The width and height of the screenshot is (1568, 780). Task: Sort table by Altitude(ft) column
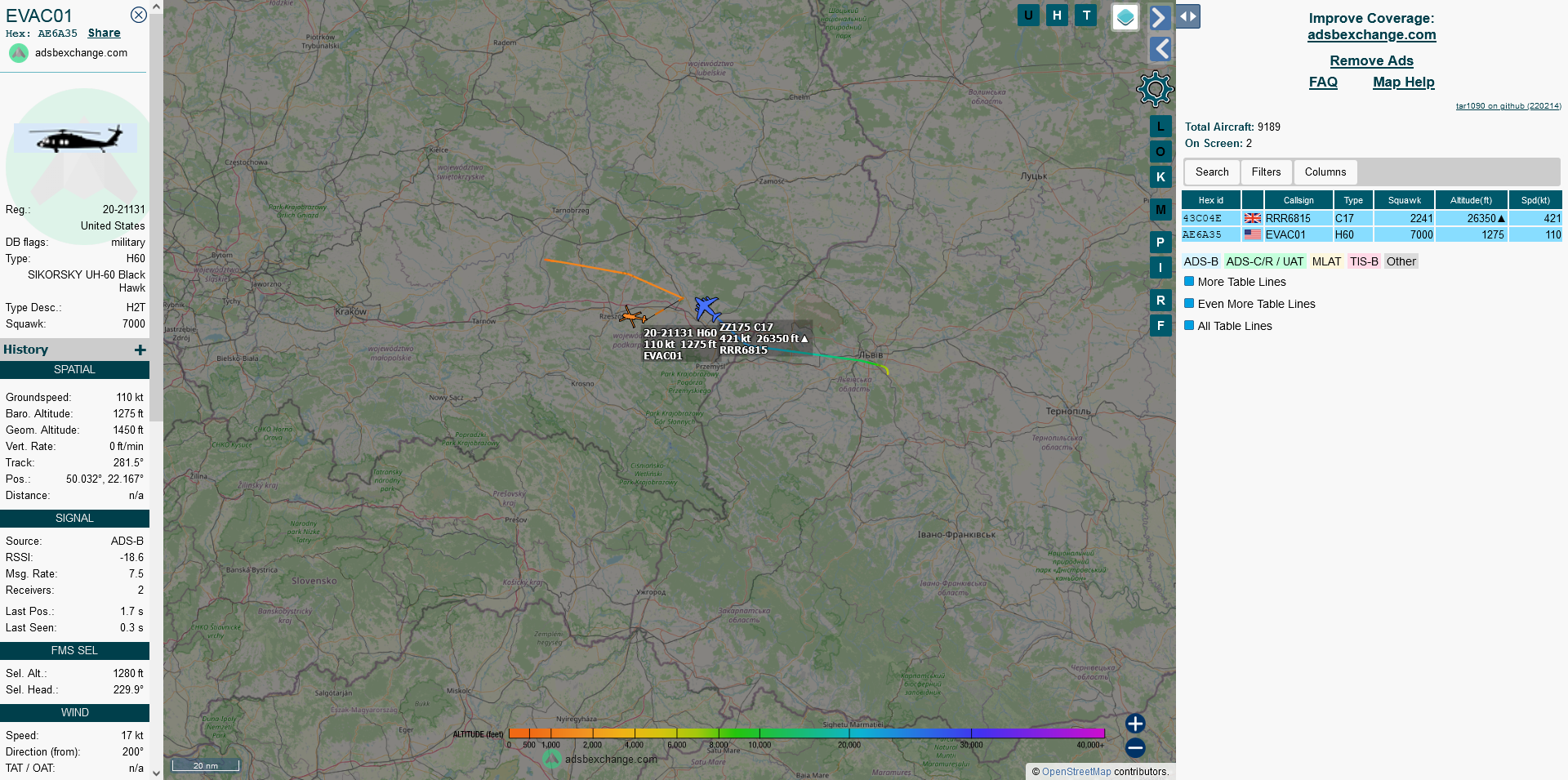point(1471,200)
